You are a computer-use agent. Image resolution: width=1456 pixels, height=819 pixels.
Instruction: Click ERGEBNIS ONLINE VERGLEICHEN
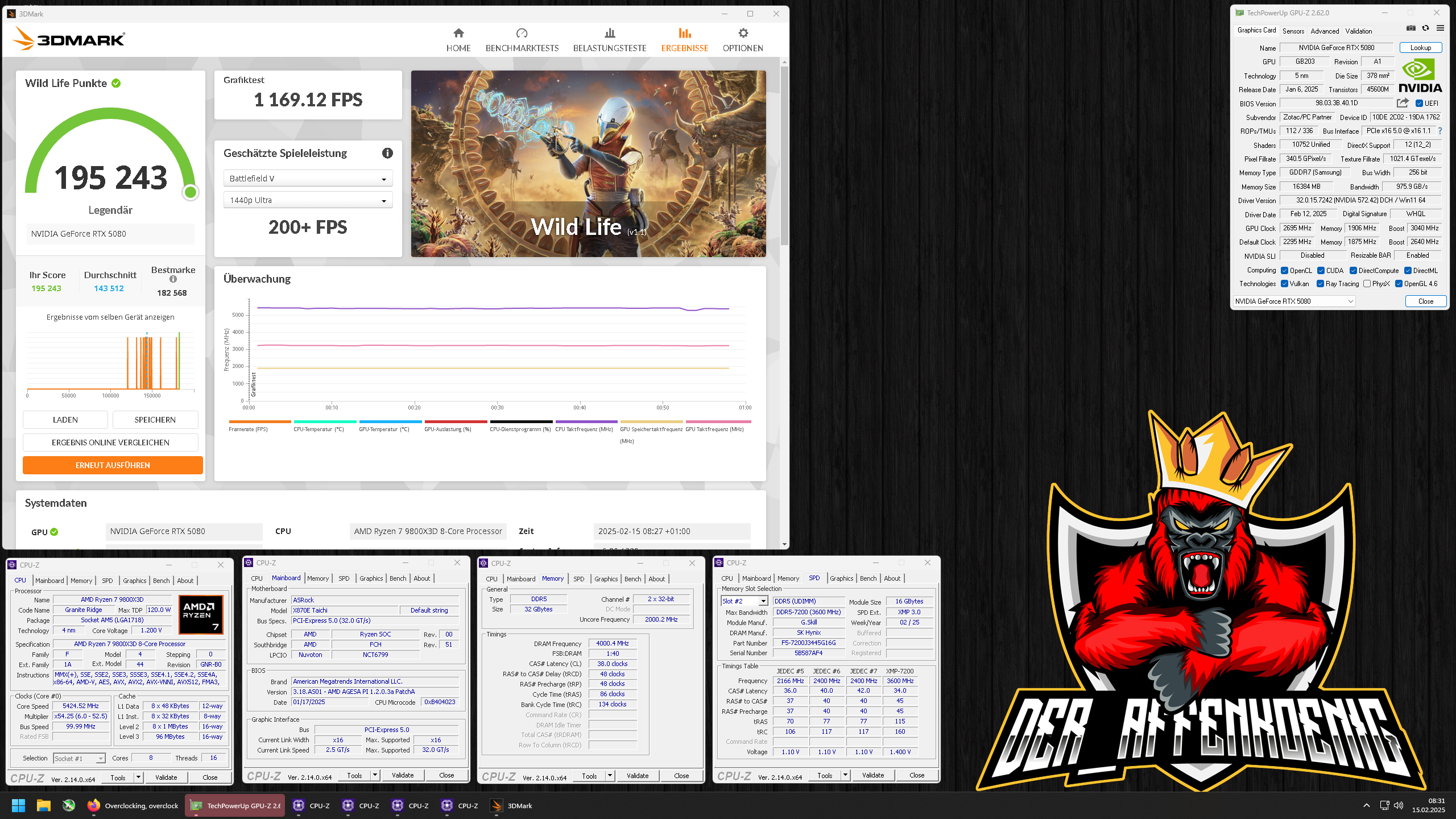110,442
